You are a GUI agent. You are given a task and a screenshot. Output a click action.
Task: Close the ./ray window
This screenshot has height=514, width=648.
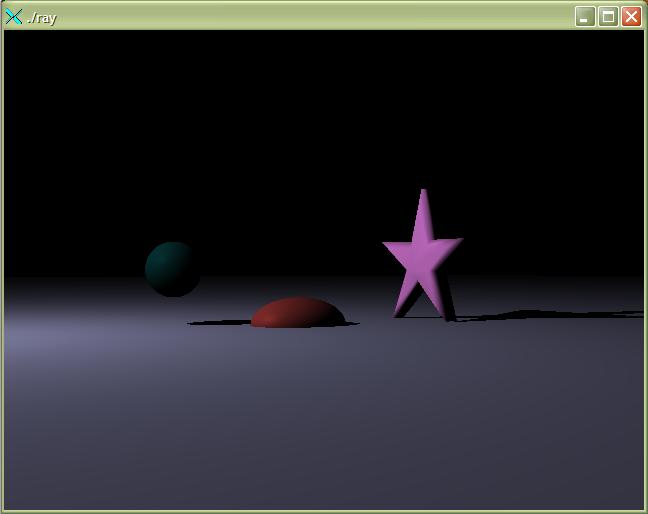[x=631, y=17]
